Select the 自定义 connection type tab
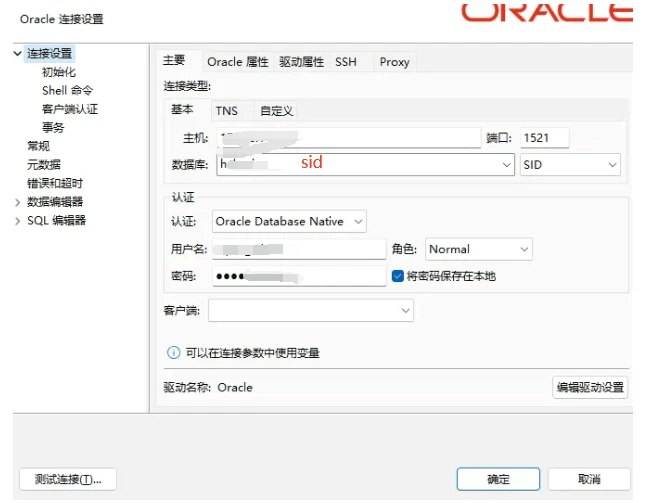This screenshot has width=658, height=503. pos(276,111)
